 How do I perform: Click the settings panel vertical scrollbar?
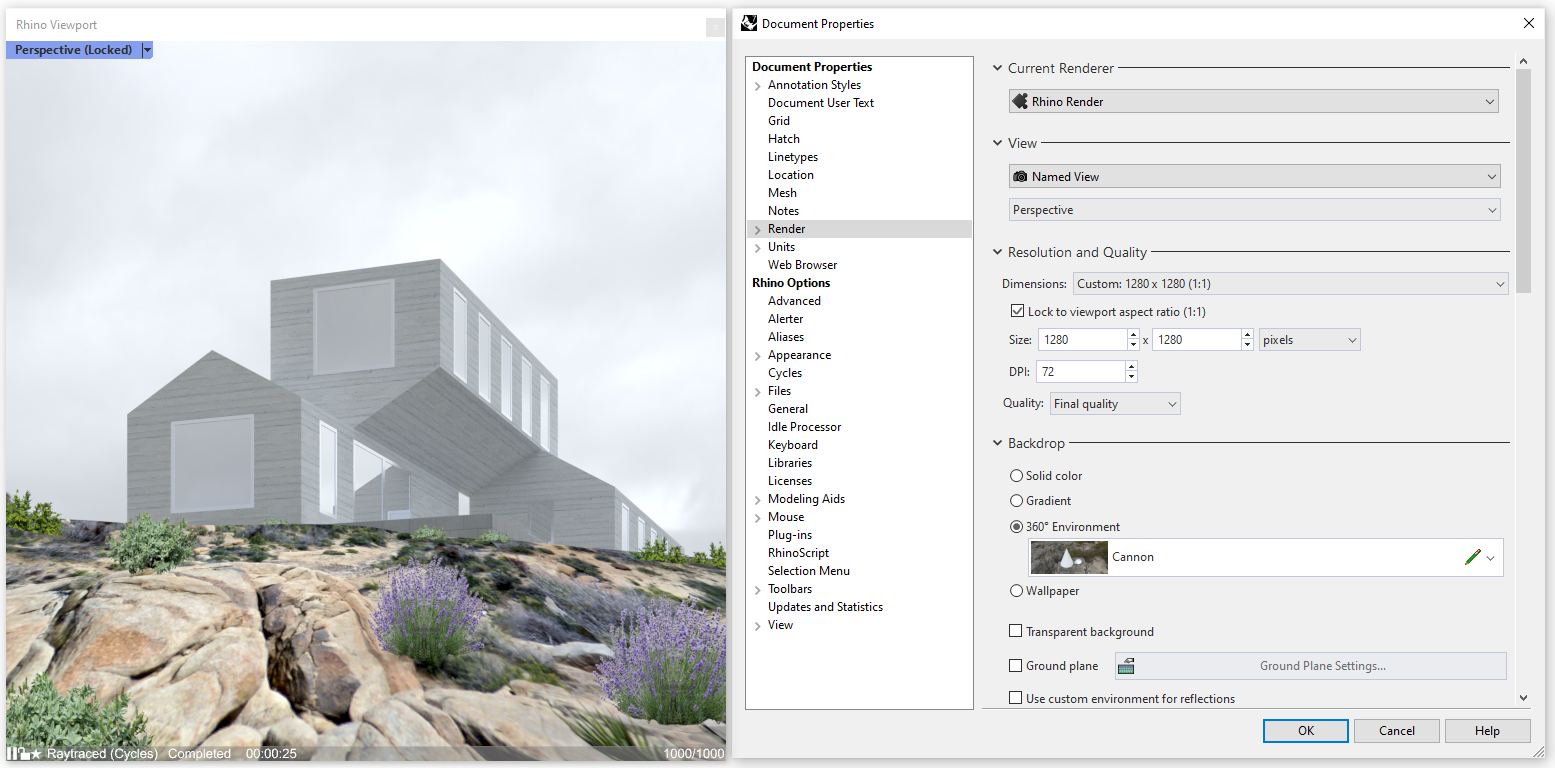pos(1523,180)
